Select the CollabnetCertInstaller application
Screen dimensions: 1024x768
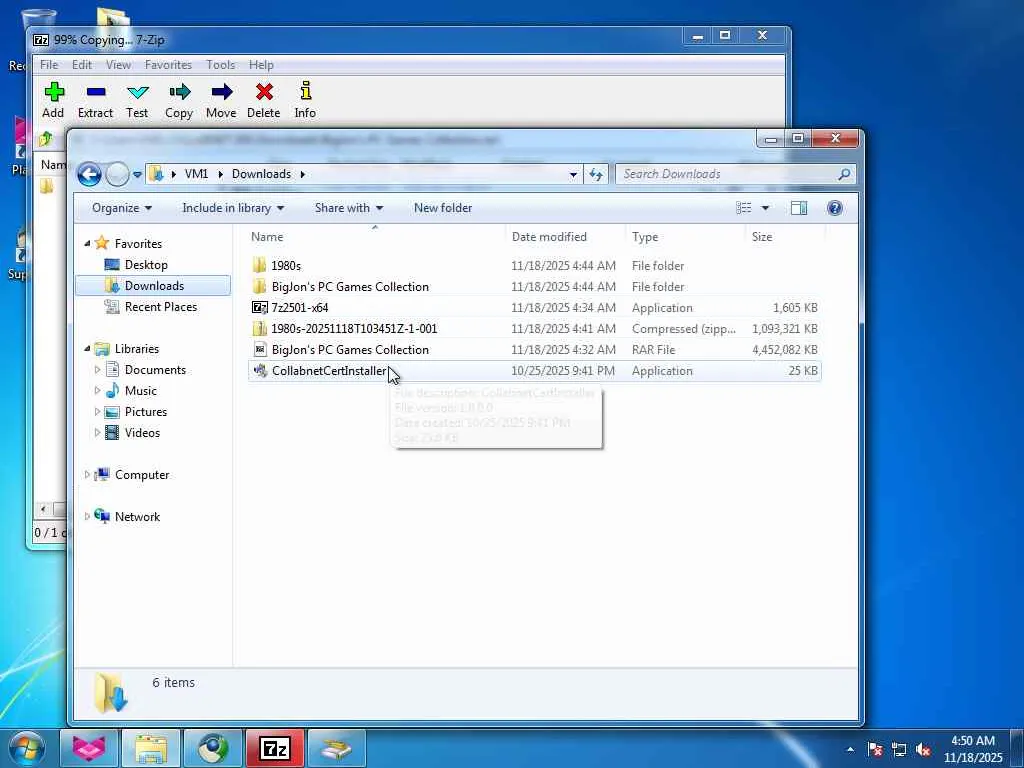pos(328,370)
